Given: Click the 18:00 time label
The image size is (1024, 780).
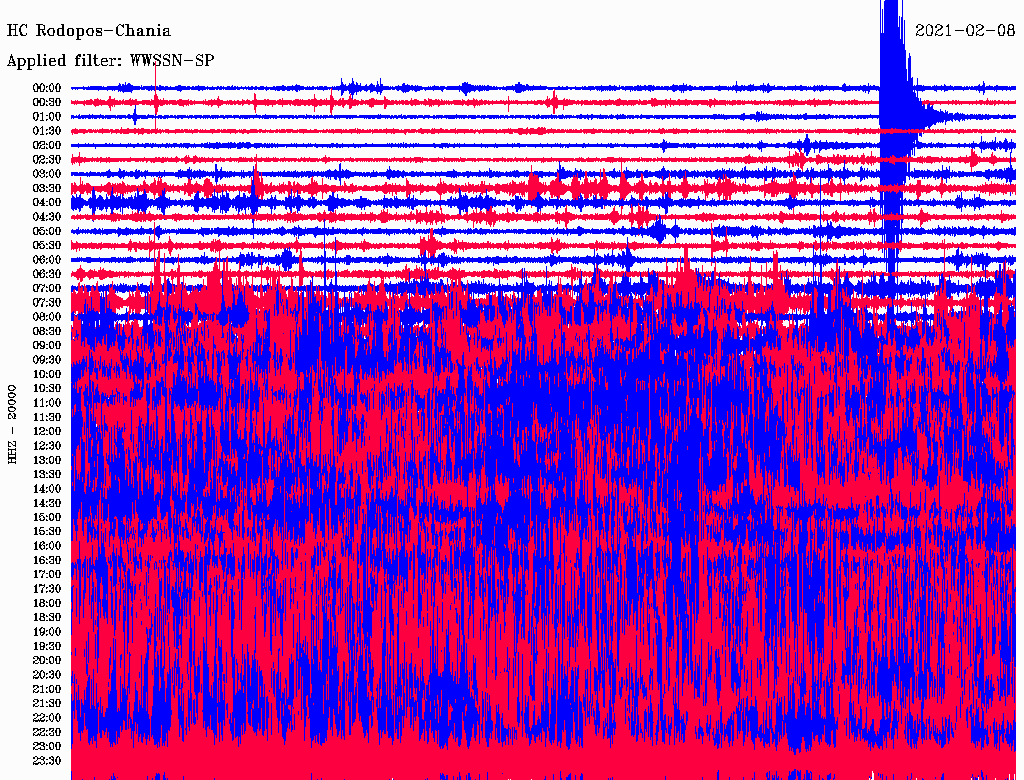Looking at the screenshot, I should (x=47, y=603).
